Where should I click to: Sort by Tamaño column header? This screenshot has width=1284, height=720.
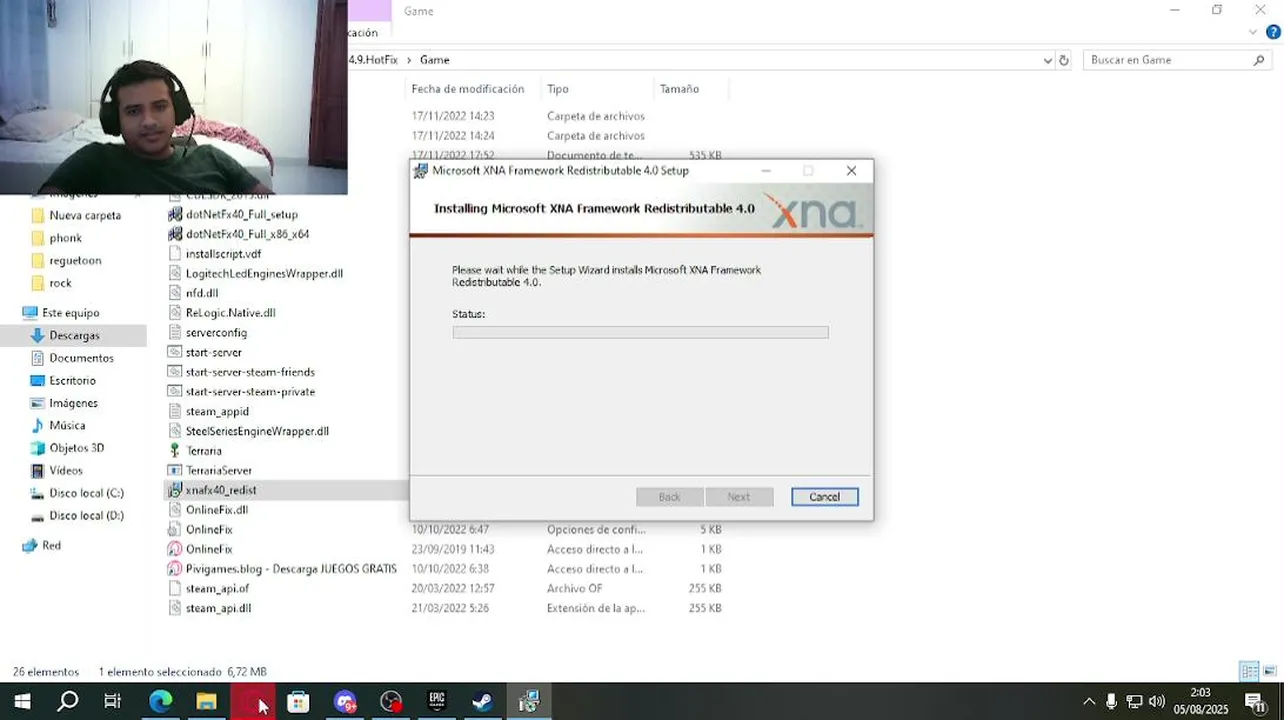tap(679, 89)
